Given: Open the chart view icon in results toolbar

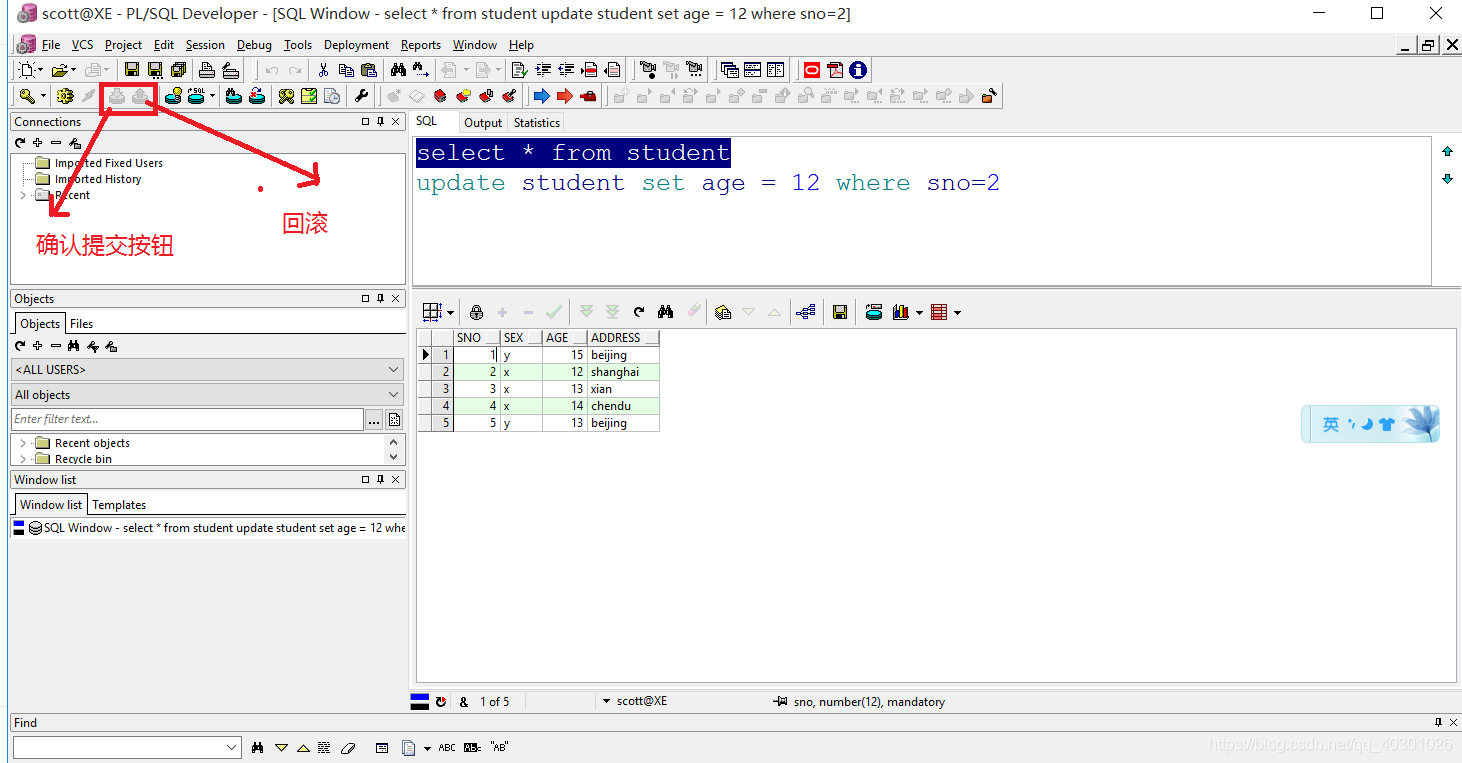Looking at the screenshot, I should [902, 311].
